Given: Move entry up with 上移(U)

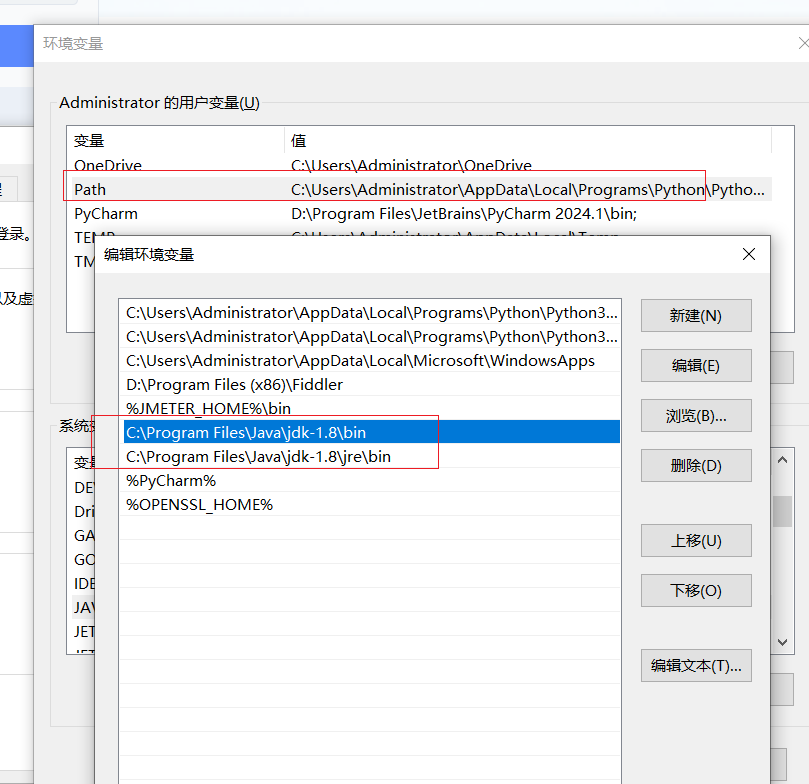Looking at the screenshot, I should [695, 541].
